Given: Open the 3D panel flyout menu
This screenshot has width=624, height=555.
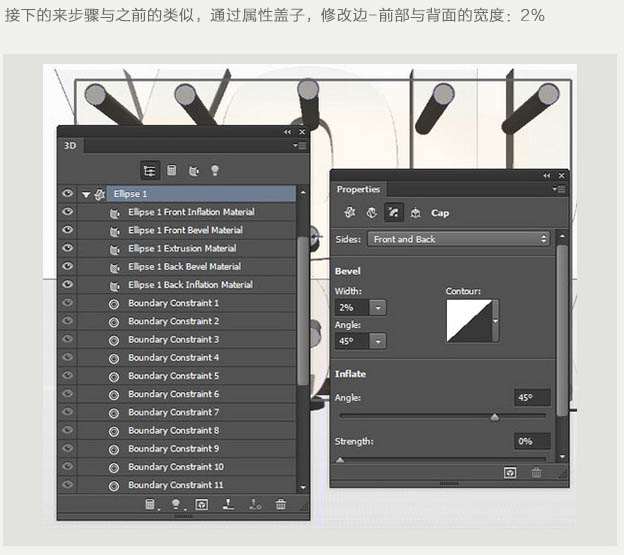Looking at the screenshot, I should point(300,146).
